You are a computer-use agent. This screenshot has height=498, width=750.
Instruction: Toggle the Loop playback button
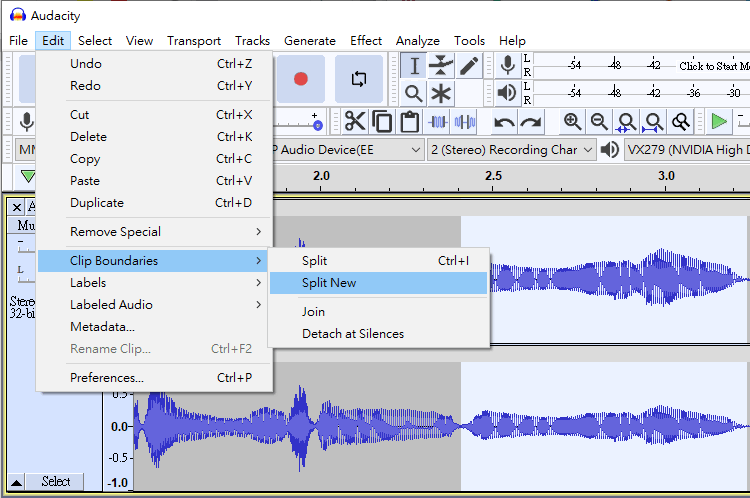click(x=358, y=78)
